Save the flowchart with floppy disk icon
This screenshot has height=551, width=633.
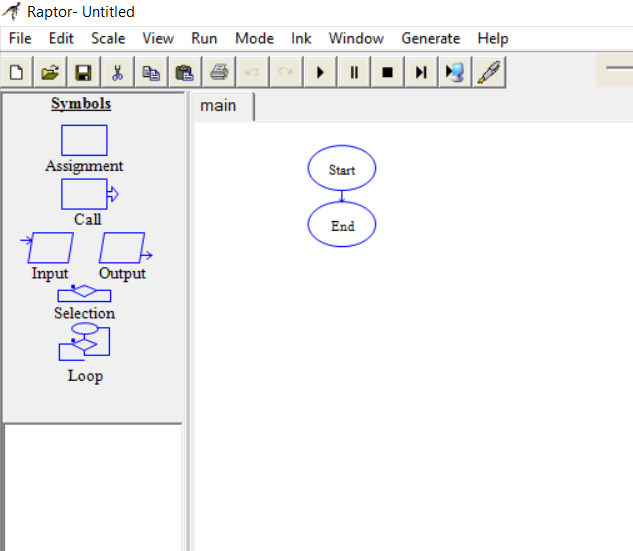84,73
